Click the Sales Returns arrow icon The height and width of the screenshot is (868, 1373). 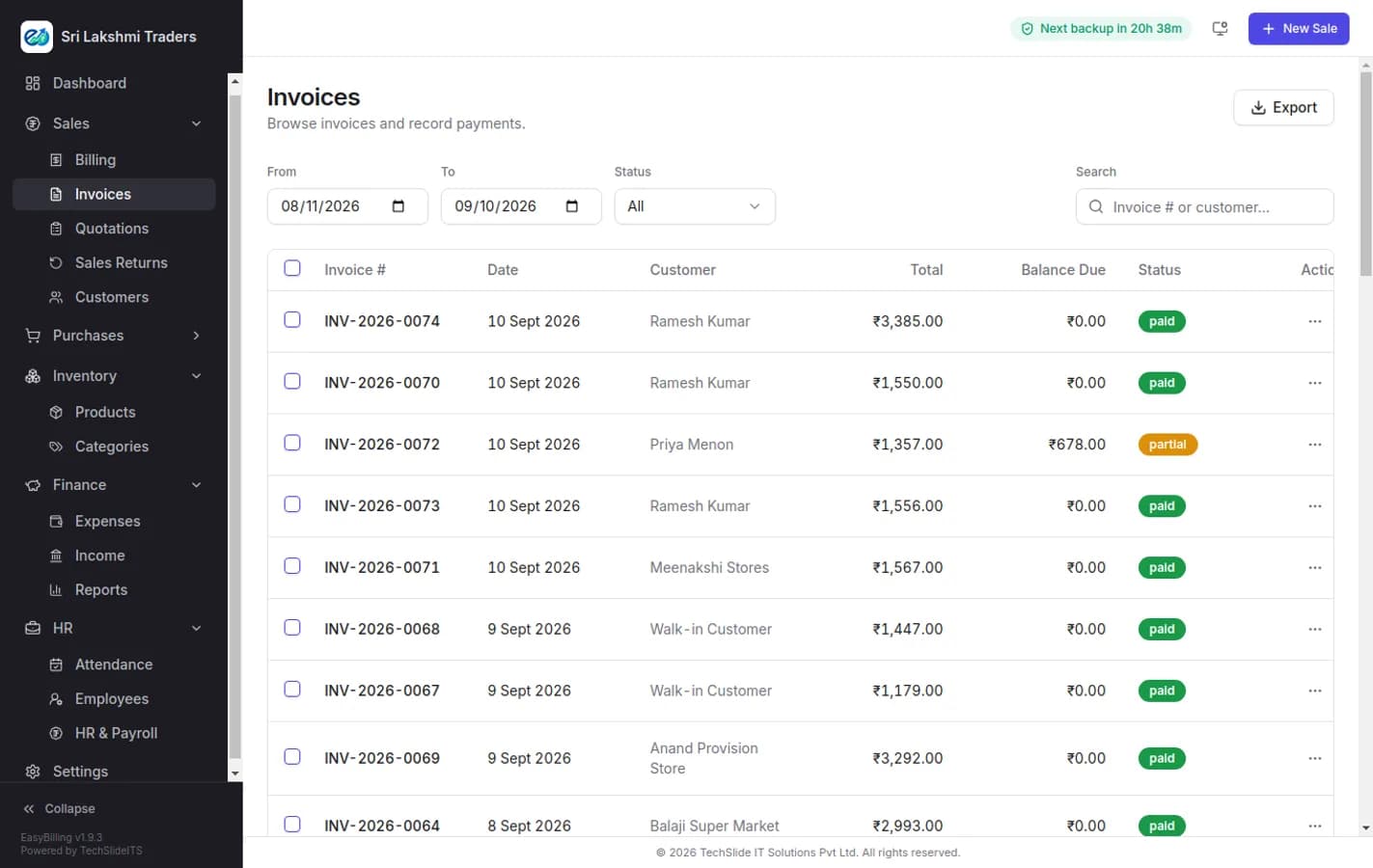pos(56,262)
